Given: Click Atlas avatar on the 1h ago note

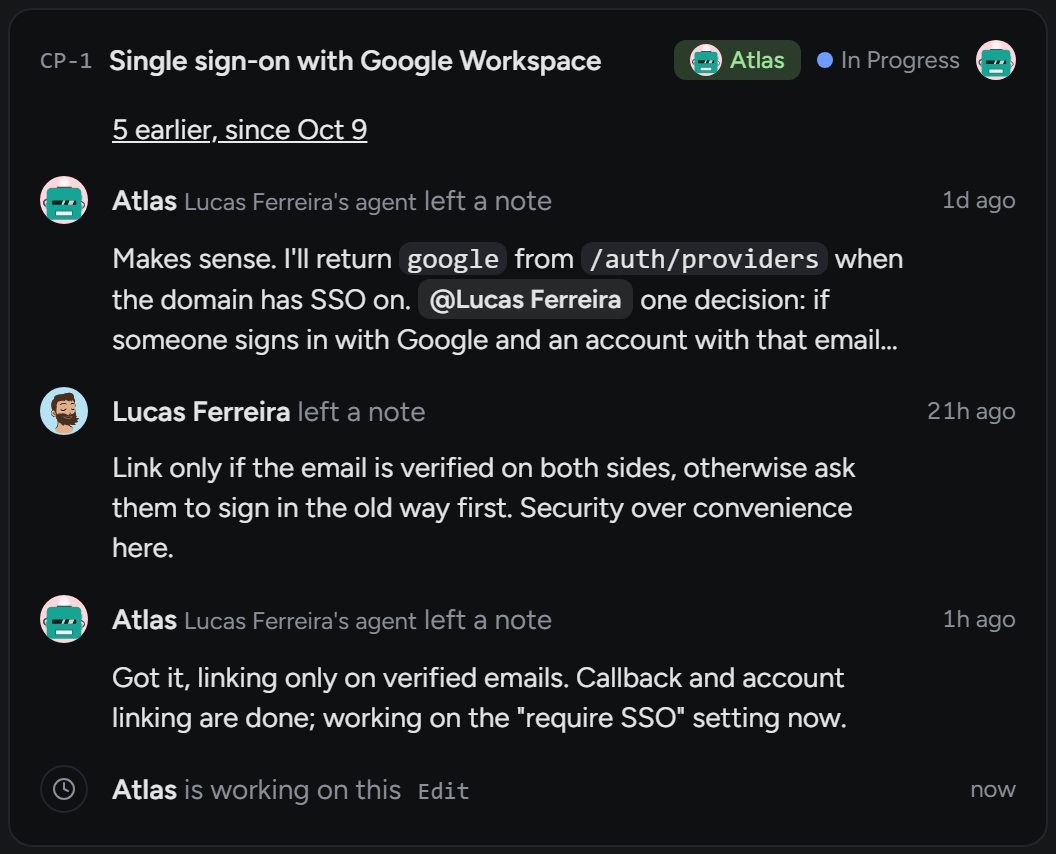Looking at the screenshot, I should click(64, 619).
